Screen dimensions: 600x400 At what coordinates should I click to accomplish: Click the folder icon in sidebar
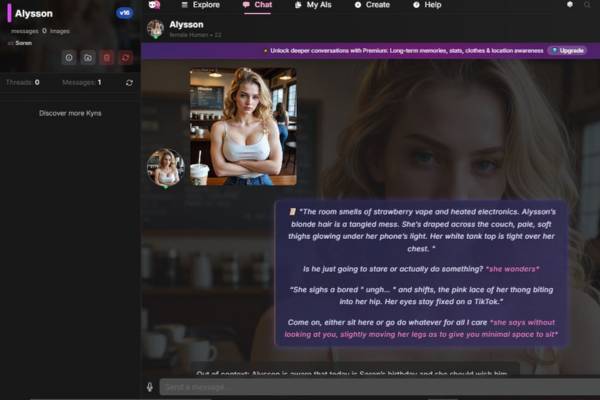[x=88, y=58]
